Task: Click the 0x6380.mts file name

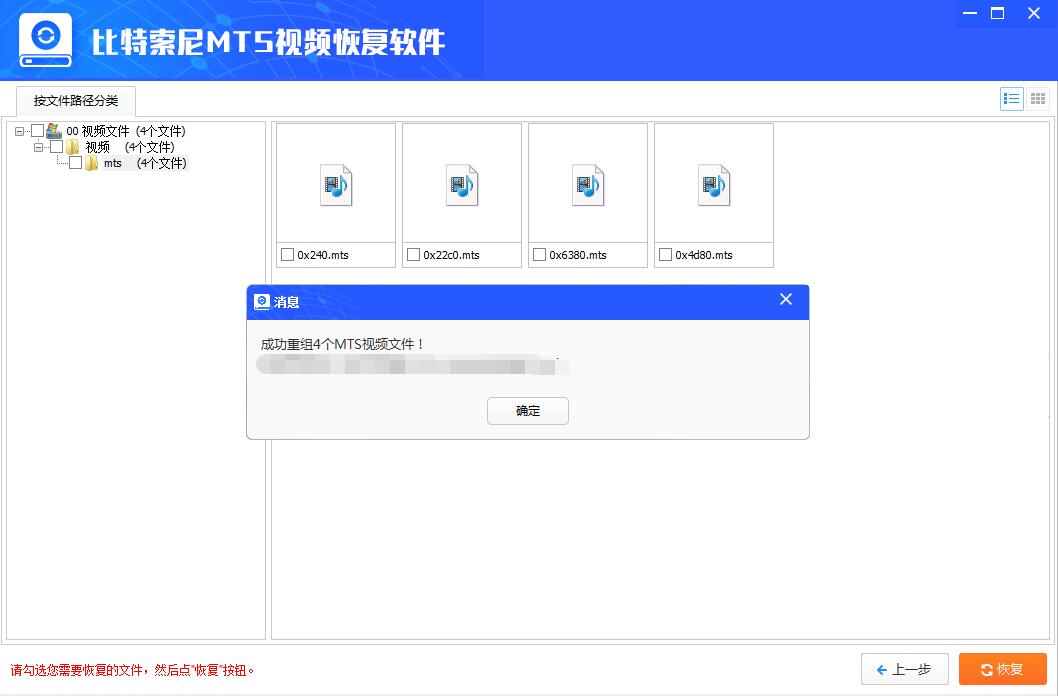Action: point(578,255)
